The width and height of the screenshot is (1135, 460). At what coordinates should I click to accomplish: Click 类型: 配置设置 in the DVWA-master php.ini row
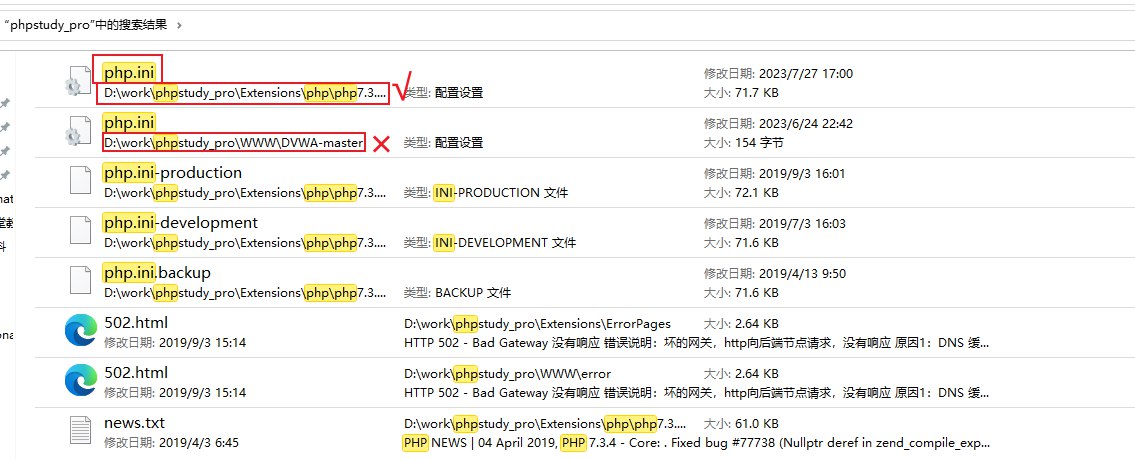443,143
